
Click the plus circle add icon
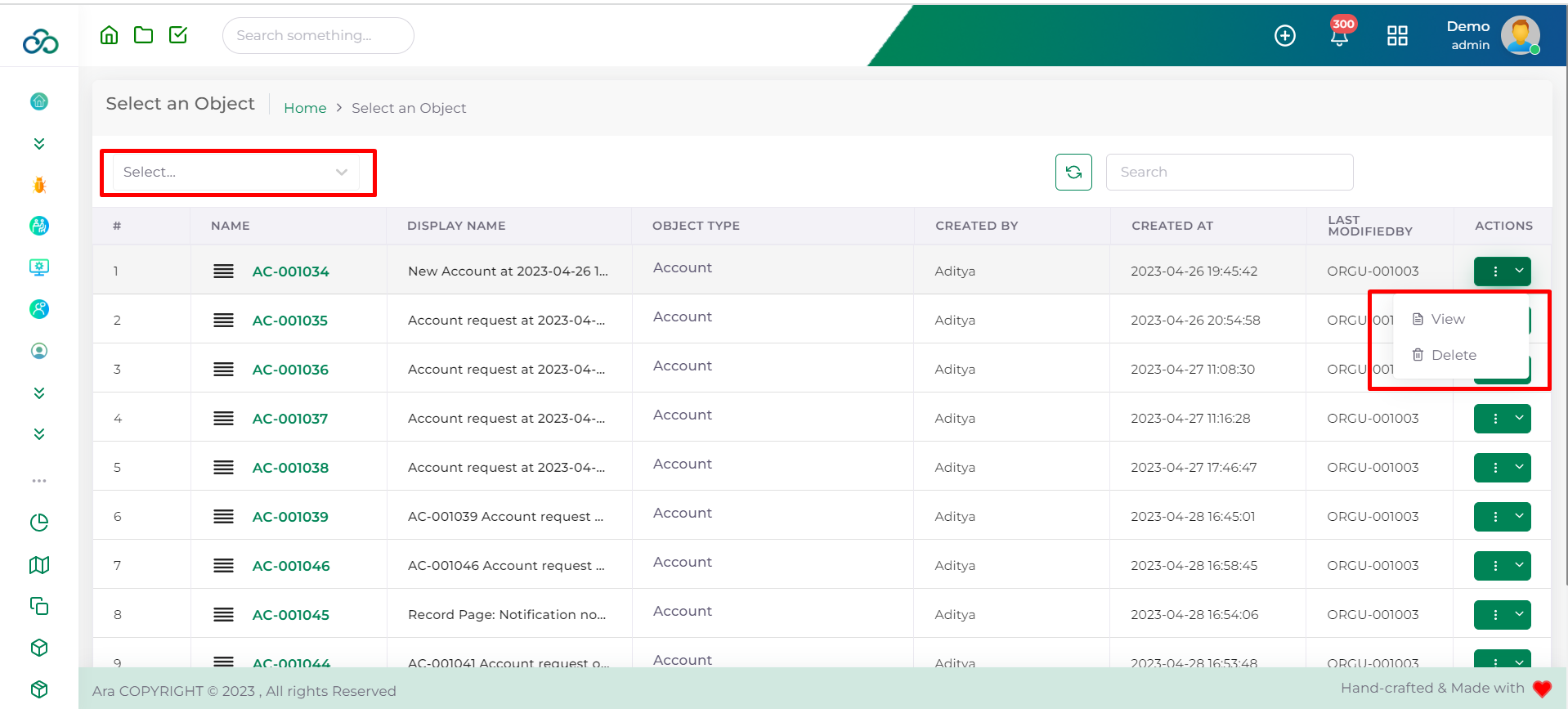click(x=1284, y=35)
